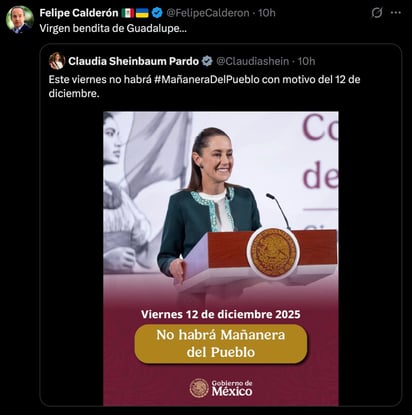Open the quoted tweet's Mañanera image

click(x=221, y=258)
